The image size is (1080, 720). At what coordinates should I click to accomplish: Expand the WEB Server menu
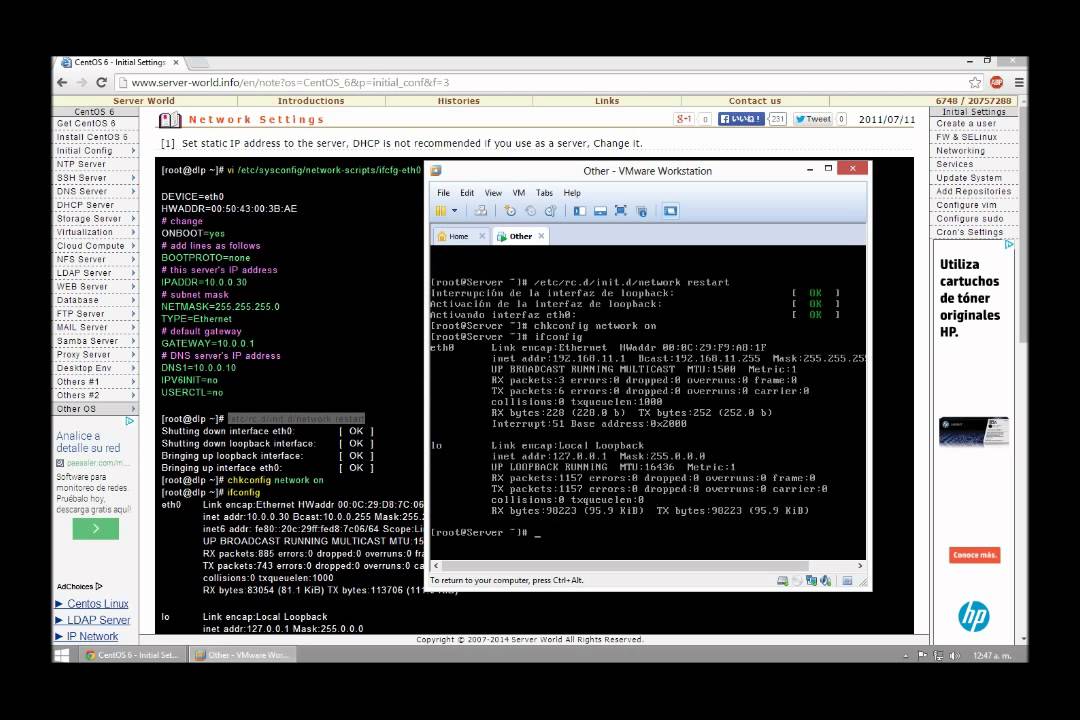click(96, 287)
